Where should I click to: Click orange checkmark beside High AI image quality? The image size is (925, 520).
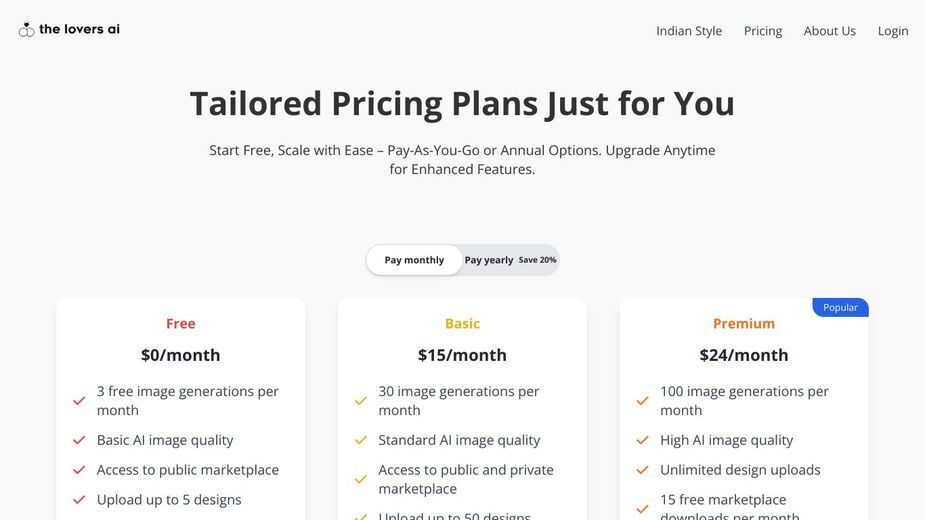coord(642,440)
